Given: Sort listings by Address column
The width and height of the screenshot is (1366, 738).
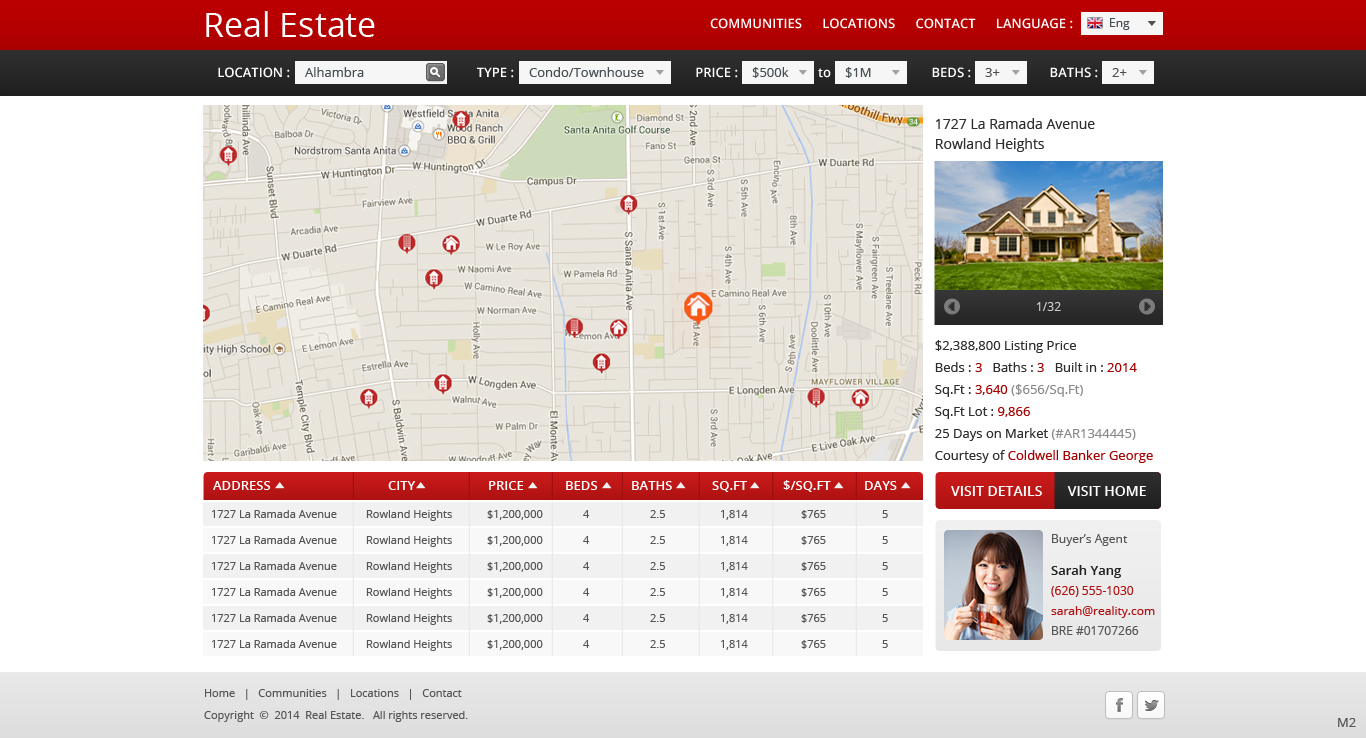Looking at the screenshot, I should (x=248, y=486).
